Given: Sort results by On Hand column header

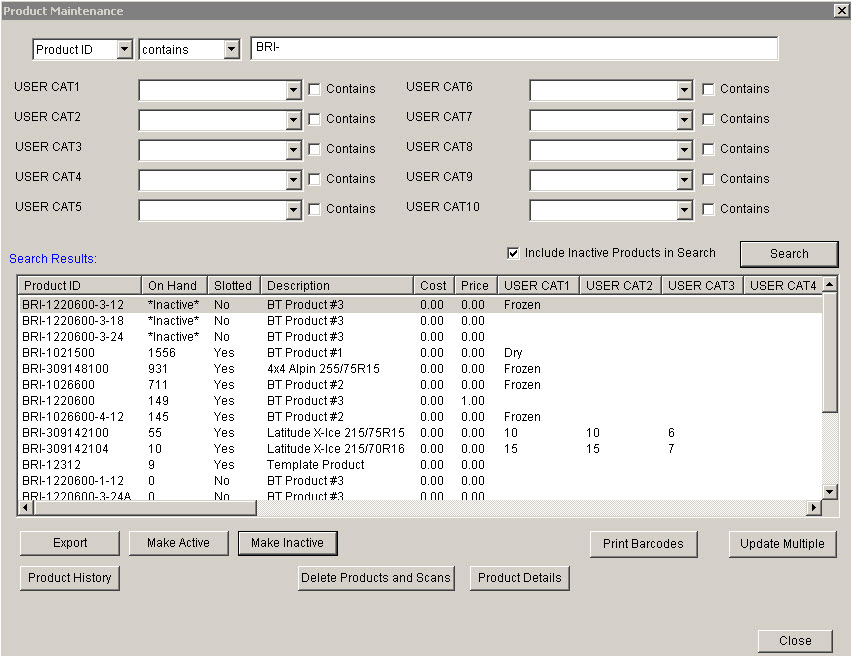Looking at the screenshot, I should [174, 285].
